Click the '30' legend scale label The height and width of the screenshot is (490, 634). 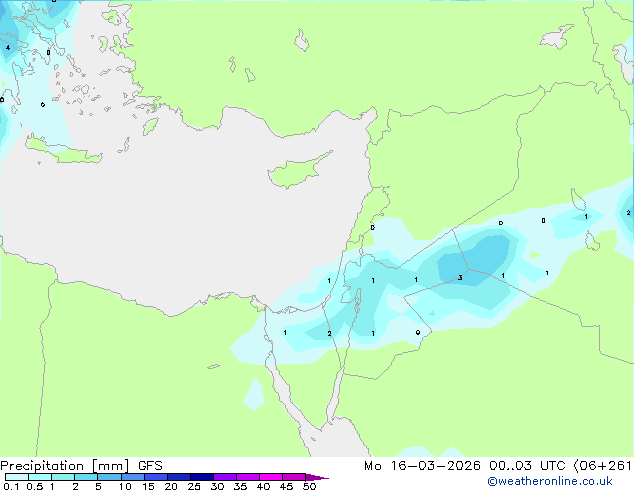coord(217,486)
